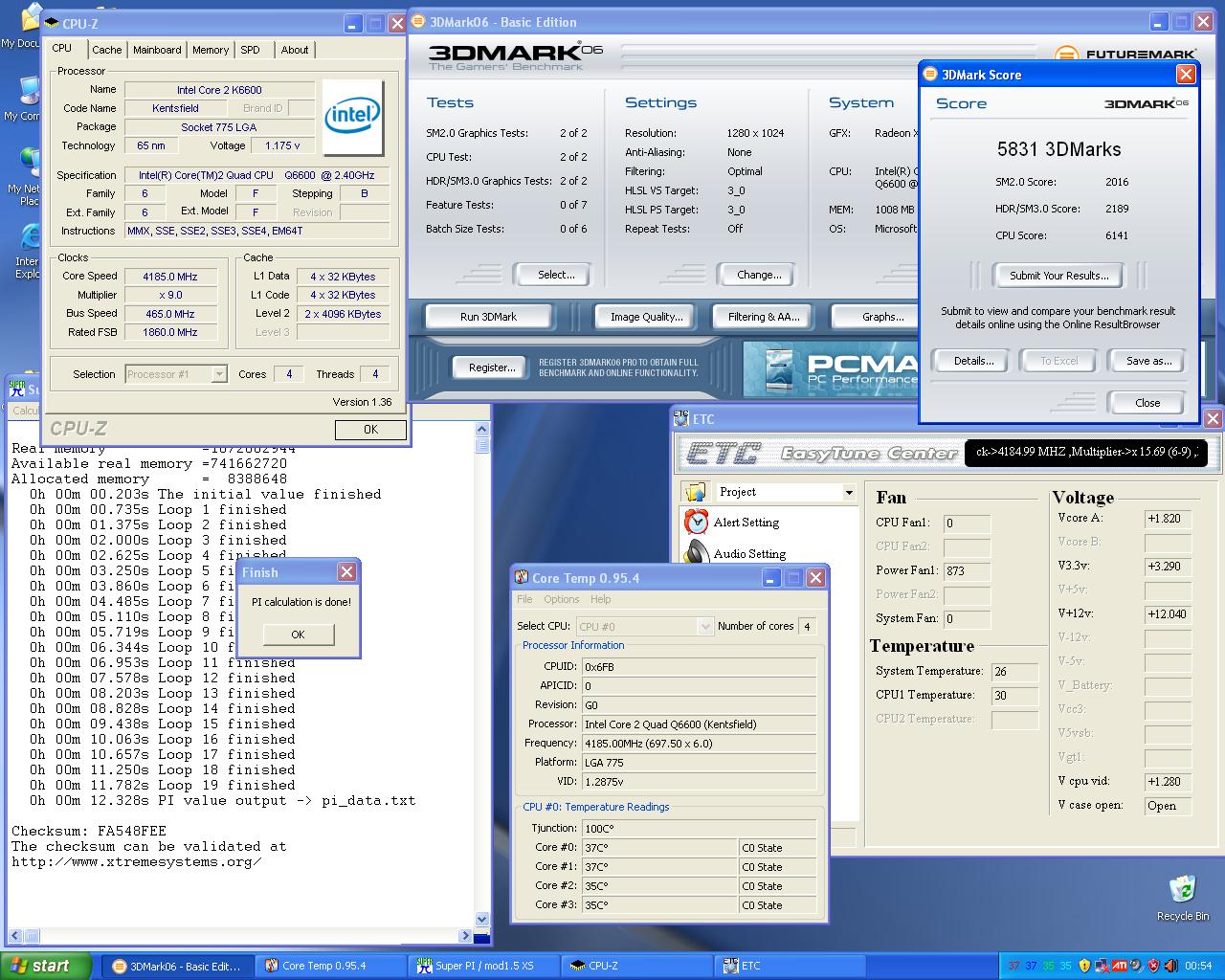Switch to Super PI taskbar button
The width and height of the screenshot is (1225, 980).
[x=482, y=966]
